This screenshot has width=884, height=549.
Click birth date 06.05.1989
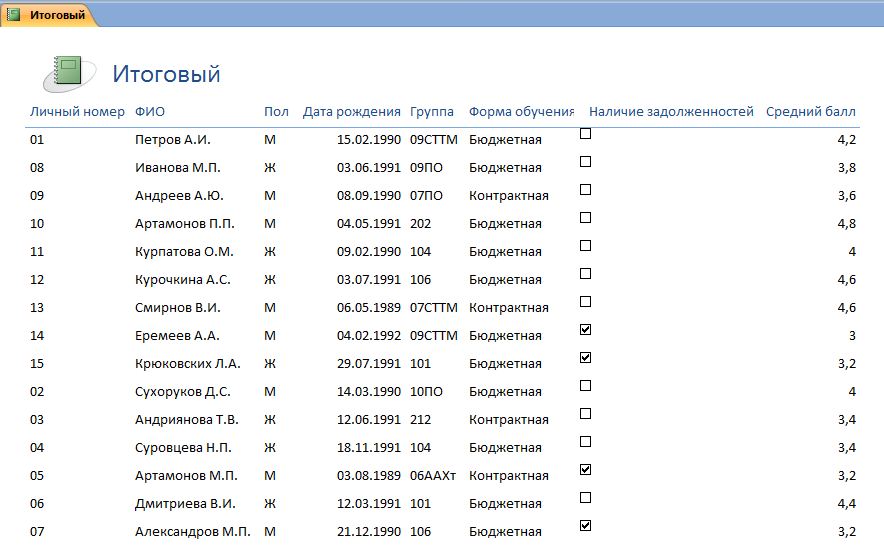click(369, 308)
